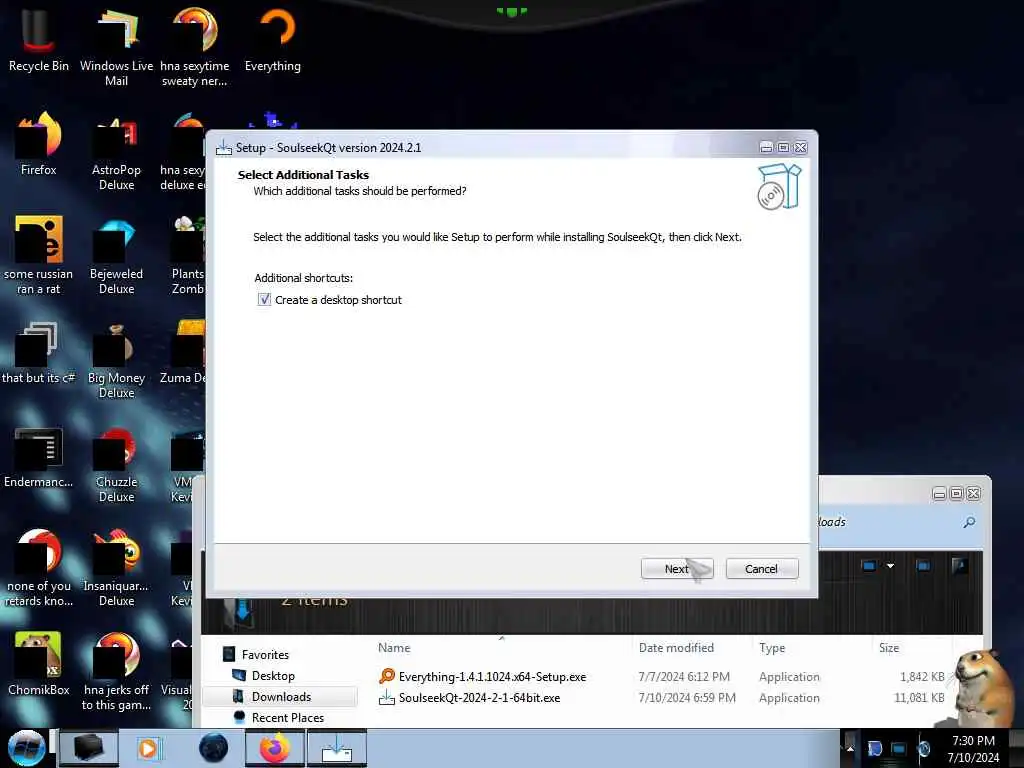Click the taskbar clock showing 7:30 PM

[973, 749]
